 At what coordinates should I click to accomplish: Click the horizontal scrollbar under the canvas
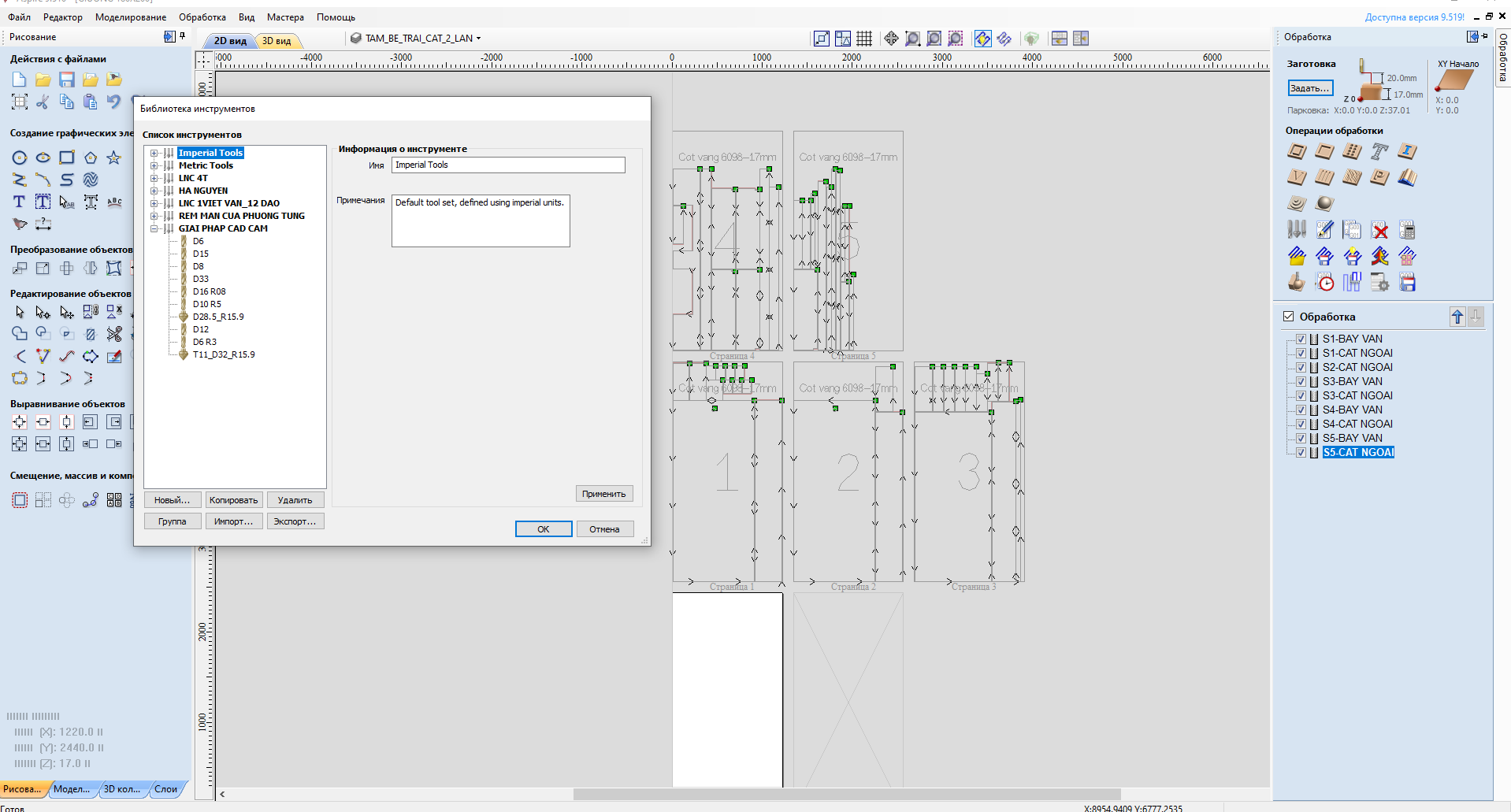click(846, 794)
